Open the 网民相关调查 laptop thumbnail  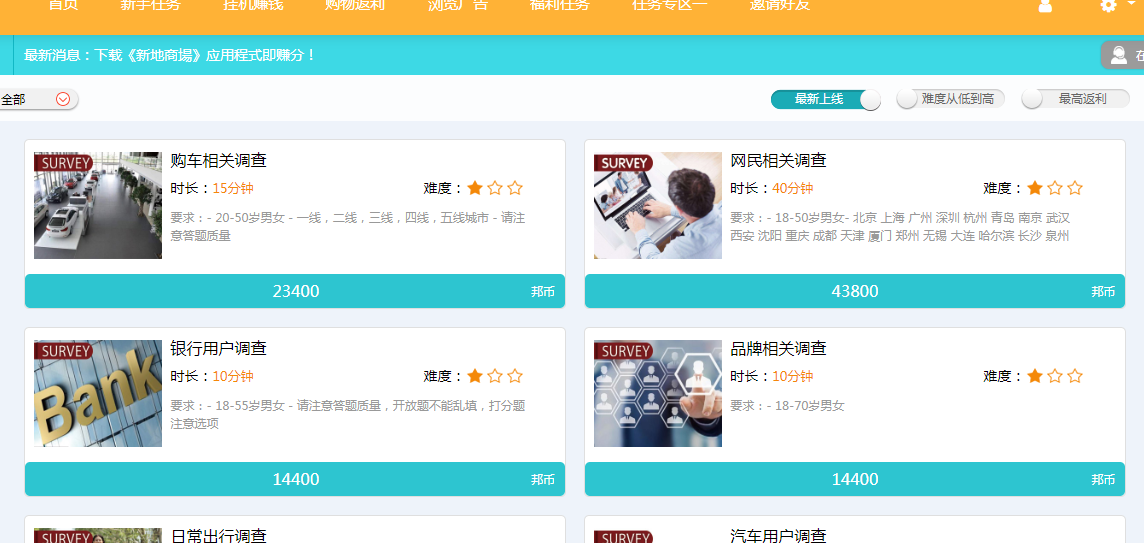click(657, 205)
